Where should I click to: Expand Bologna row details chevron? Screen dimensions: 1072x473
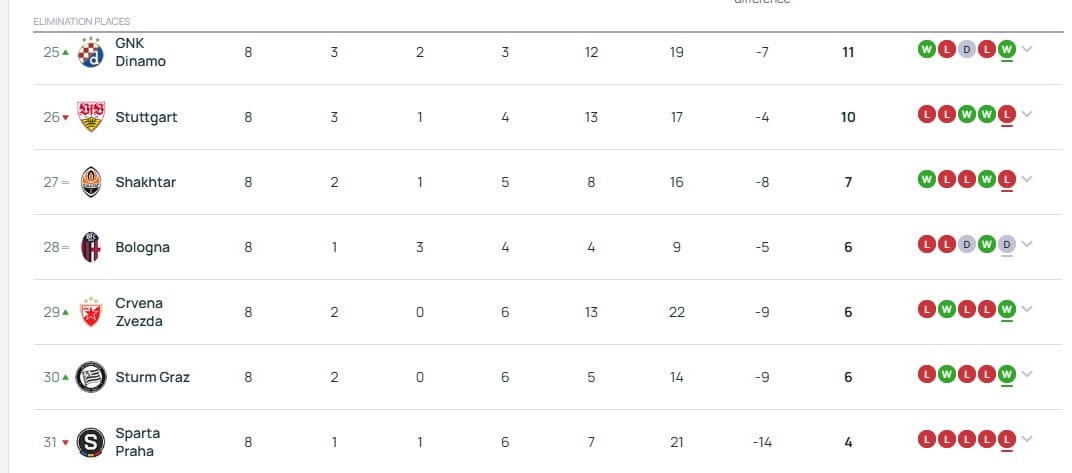(1026, 244)
